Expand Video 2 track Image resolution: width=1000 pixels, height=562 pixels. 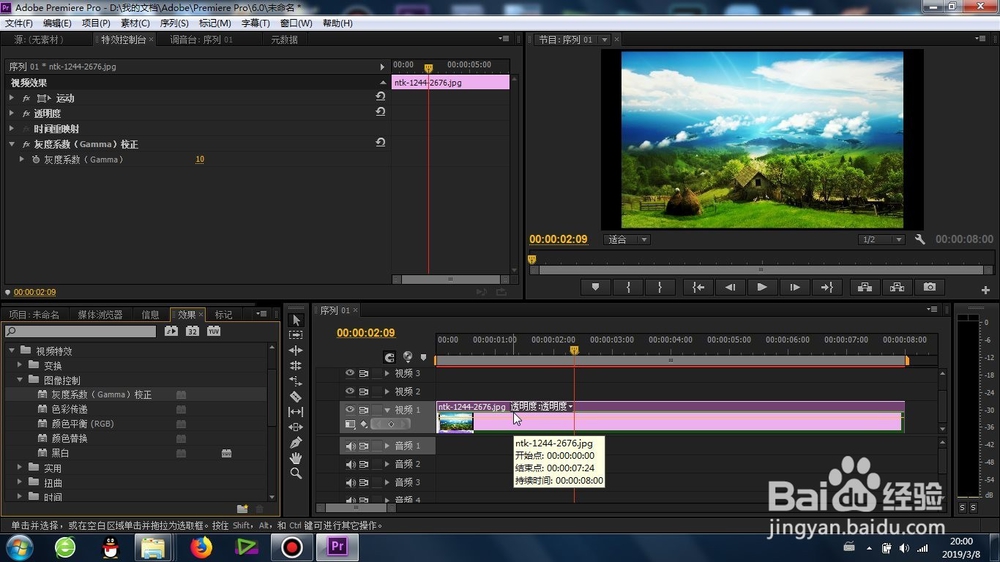coord(386,391)
